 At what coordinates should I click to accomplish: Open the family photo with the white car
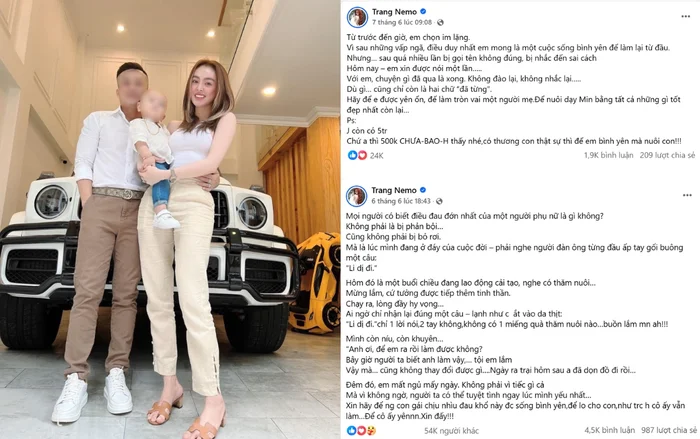(170, 219)
